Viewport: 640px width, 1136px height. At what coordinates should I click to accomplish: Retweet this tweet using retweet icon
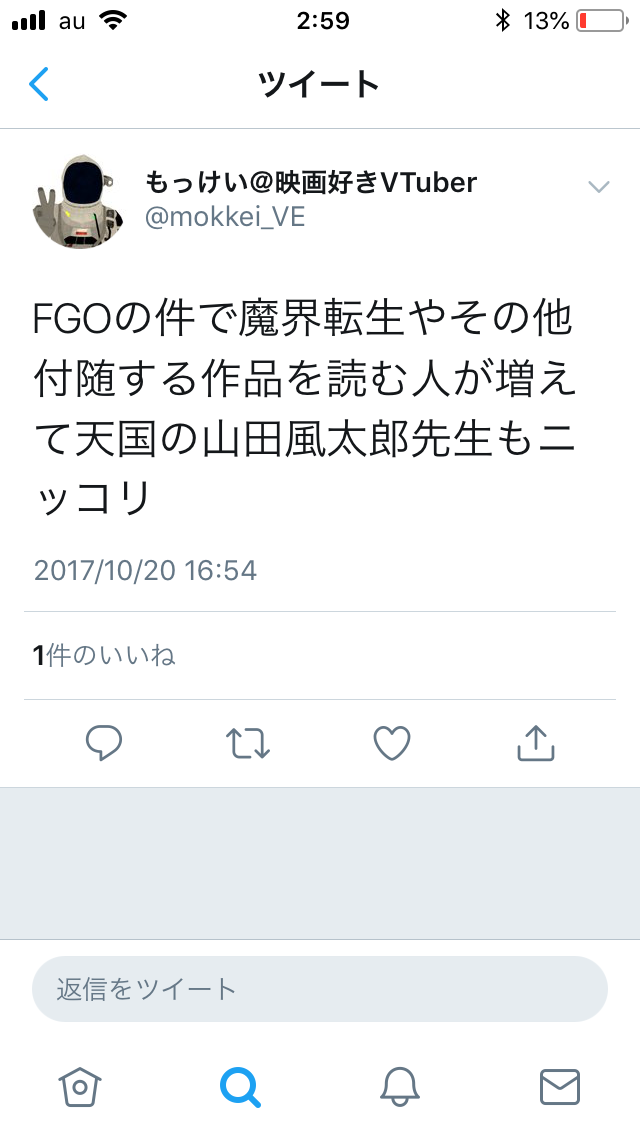click(248, 743)
